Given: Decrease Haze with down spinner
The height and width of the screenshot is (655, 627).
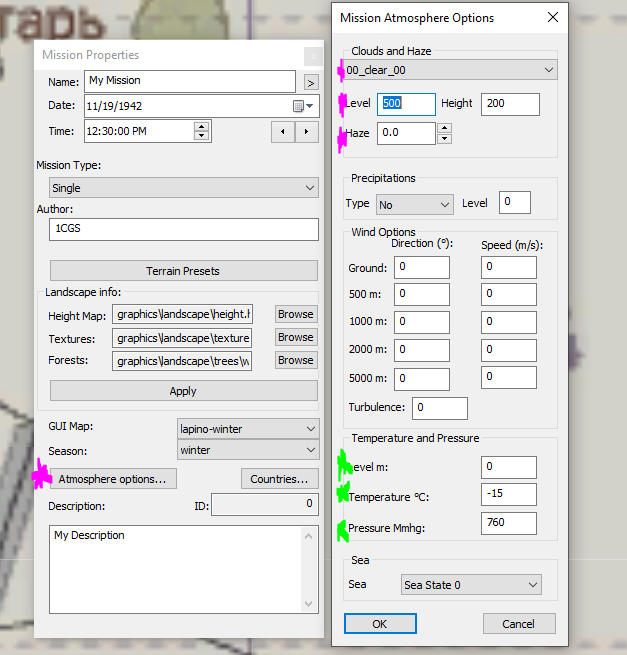Looking at the screenshot, I should tap(444, 139).
